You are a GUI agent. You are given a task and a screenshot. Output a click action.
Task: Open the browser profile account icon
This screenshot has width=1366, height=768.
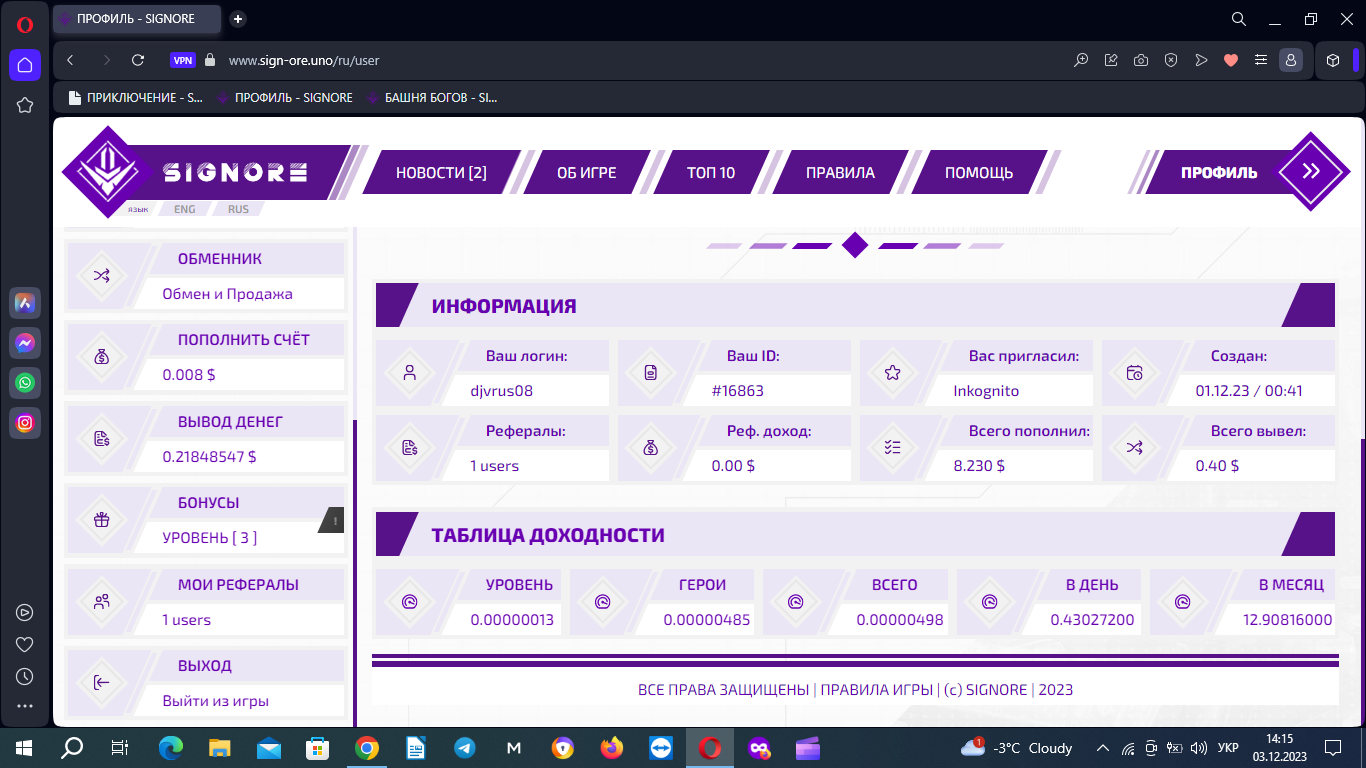[1291, 60]
